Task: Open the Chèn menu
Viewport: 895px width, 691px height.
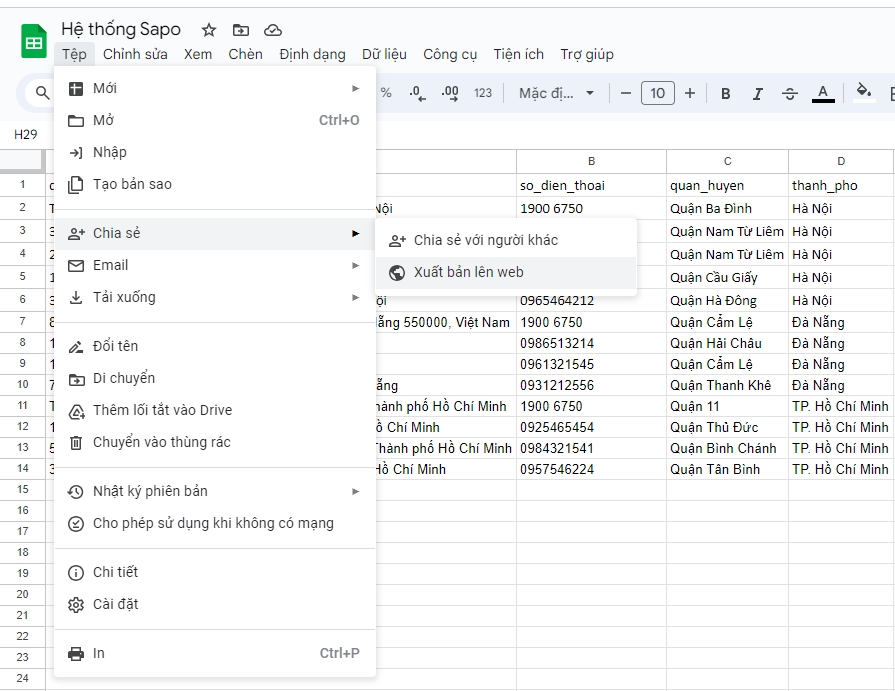Action: [x=245, y=54]
